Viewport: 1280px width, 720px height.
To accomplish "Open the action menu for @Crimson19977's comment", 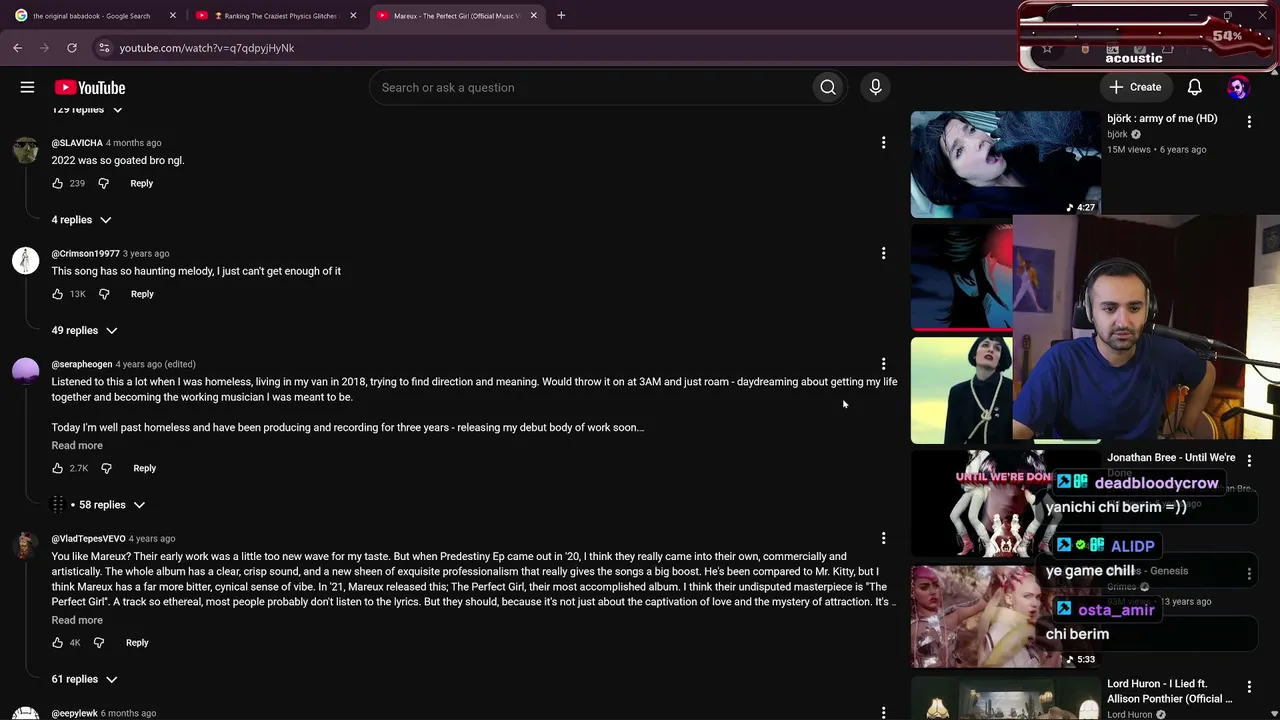I will (883, 254).
